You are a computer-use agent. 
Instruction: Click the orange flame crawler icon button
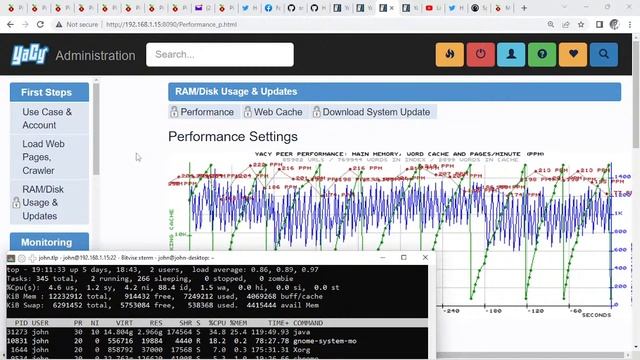[449, 54]
